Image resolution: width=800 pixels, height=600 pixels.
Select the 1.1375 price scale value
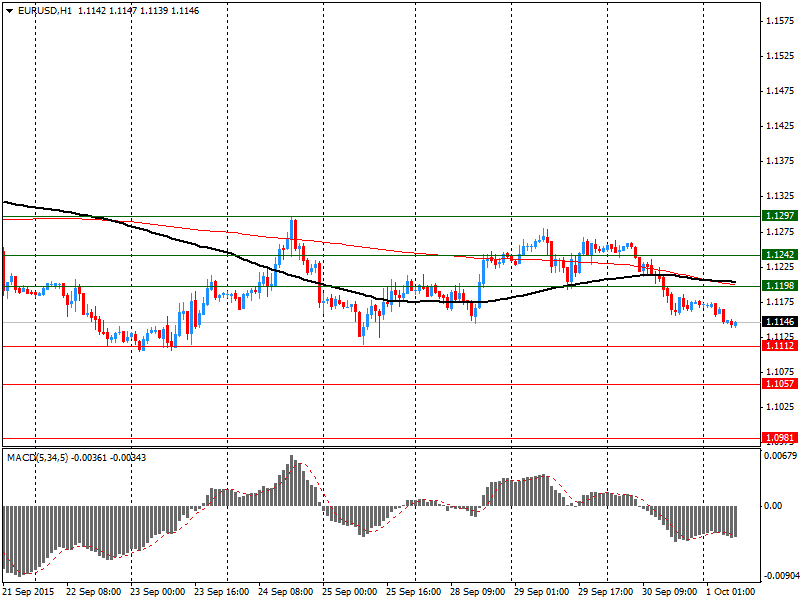[x=781, y=161]
